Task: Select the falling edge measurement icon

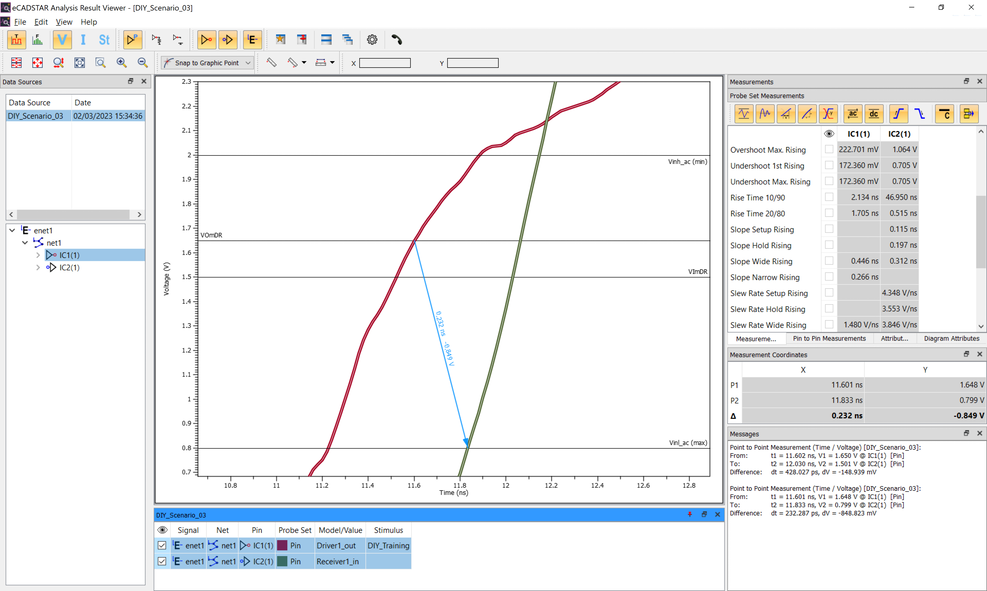Action: click(x=920, y=114)
